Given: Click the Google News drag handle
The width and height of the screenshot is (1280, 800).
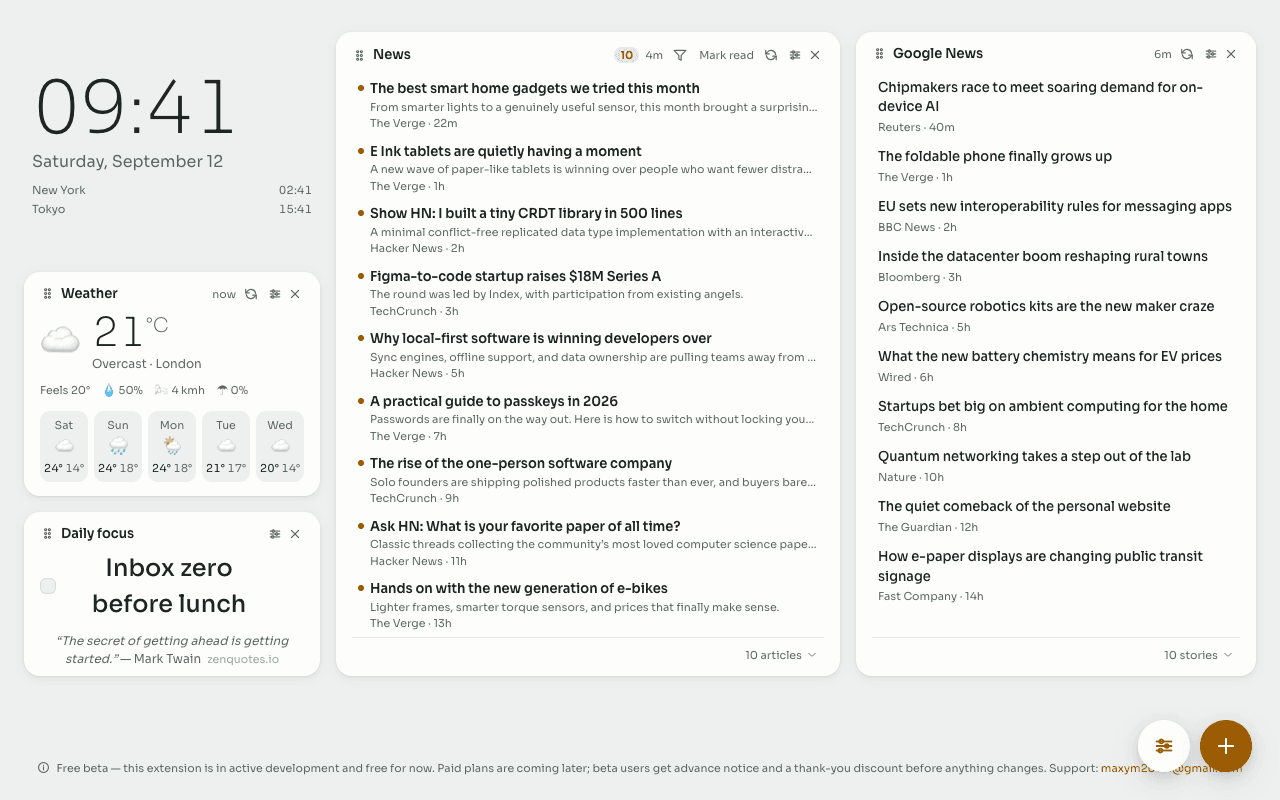Looking at the screenshot, I should coord(879,54).
